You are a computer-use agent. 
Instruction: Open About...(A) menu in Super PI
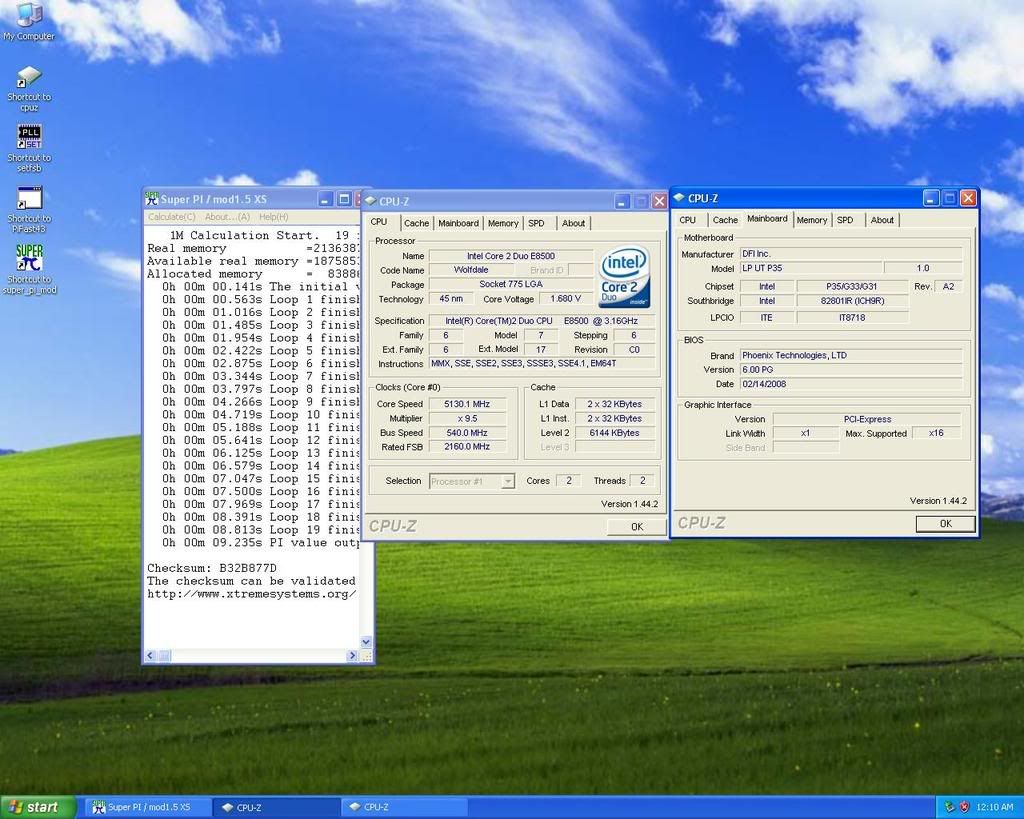(x=227, y=217)
